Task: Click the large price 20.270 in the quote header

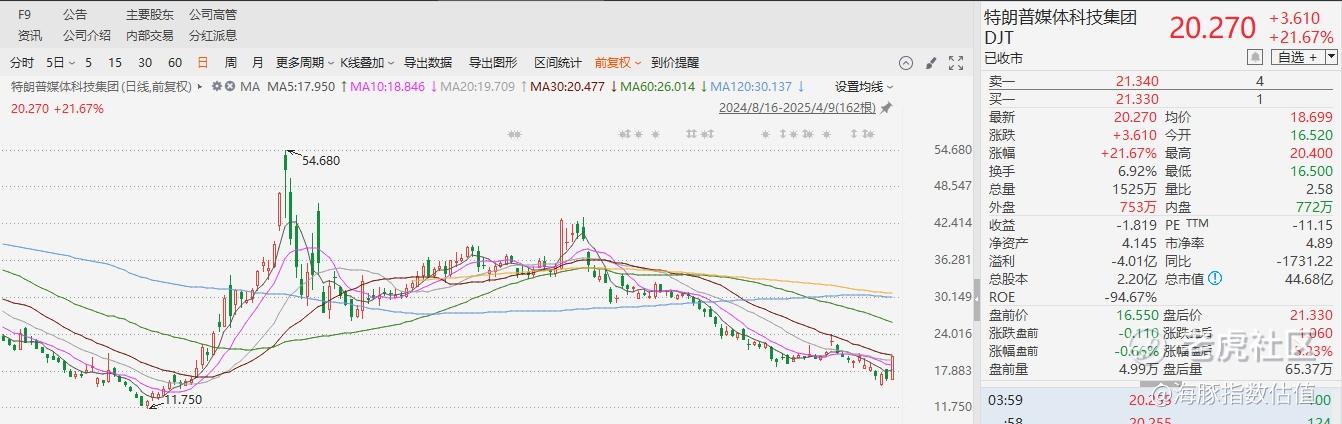Action: coord(1212,28)
